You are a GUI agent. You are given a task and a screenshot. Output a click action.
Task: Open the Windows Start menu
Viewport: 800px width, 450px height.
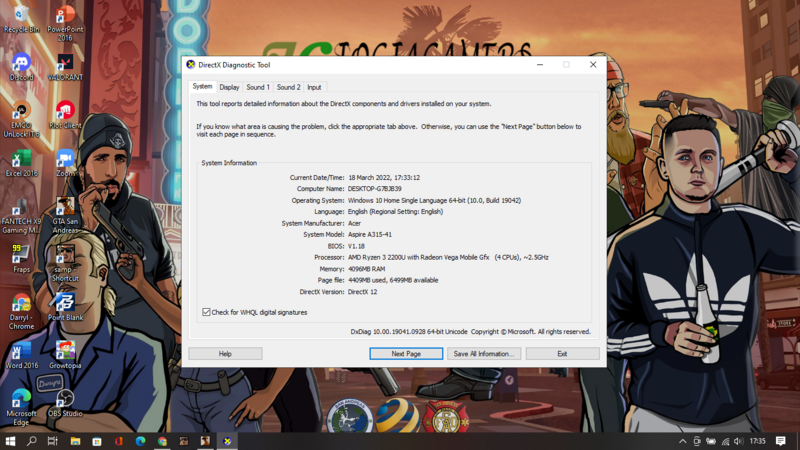pos(10,441)
